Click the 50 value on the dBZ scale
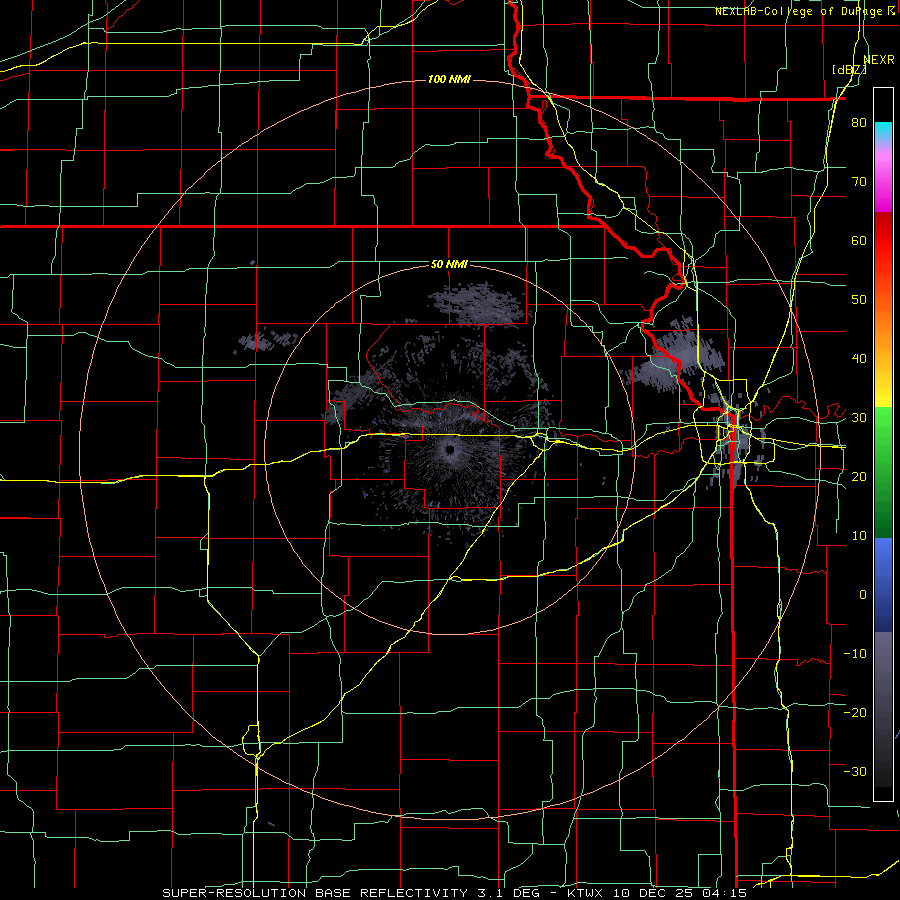The height and width of the screenshot is (900, 900). pos(859,300)
